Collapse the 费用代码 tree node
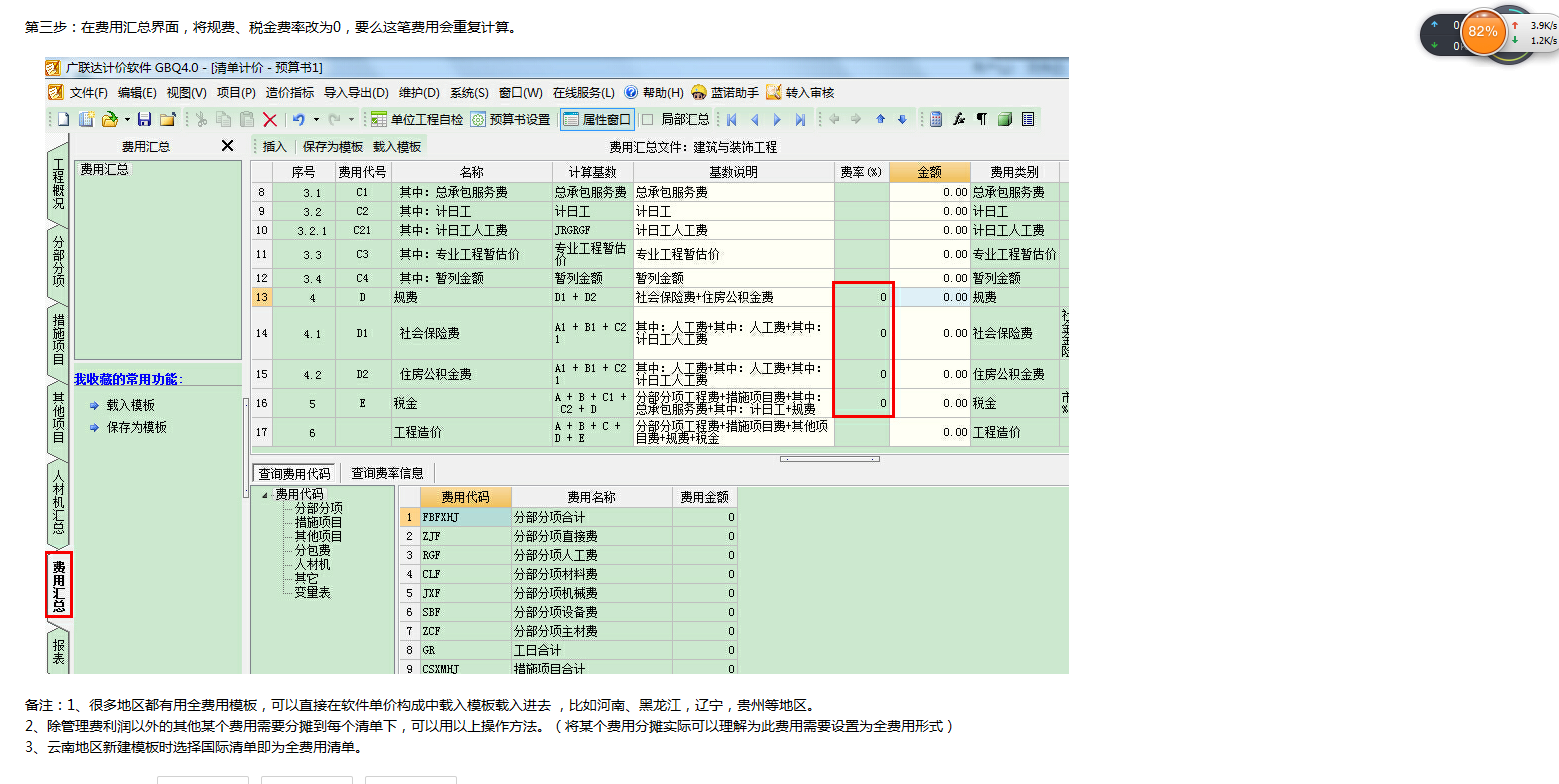 pyautogui.click(x=265, y=494)
